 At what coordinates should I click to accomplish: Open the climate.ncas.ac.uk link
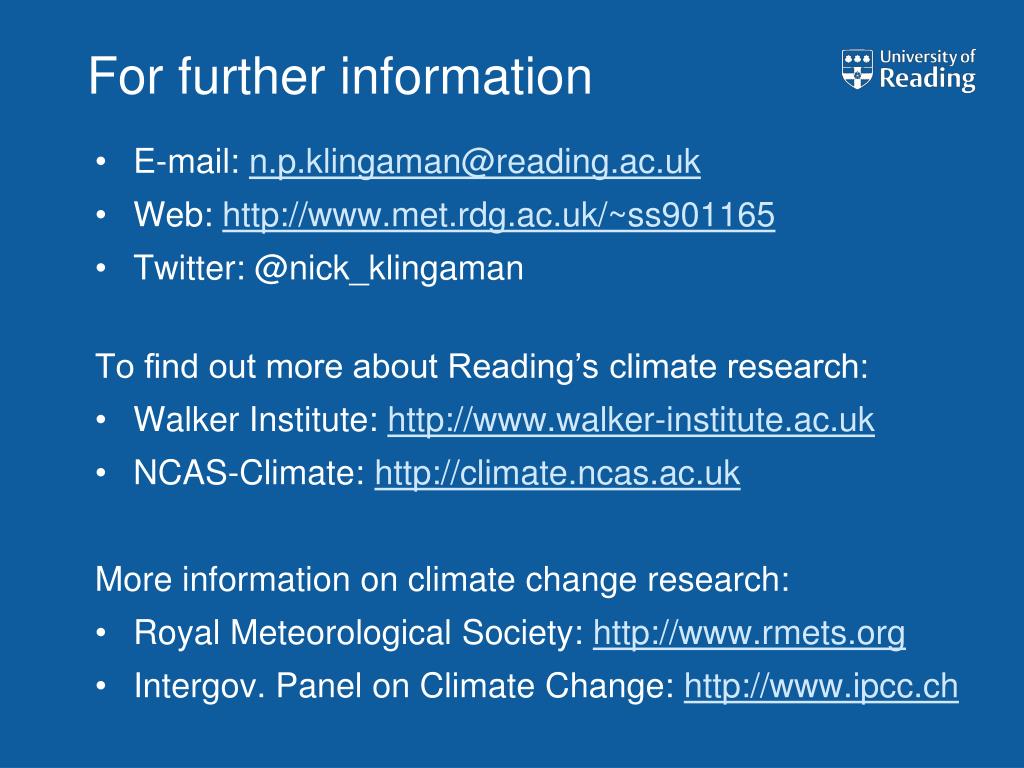click(558, 473)
